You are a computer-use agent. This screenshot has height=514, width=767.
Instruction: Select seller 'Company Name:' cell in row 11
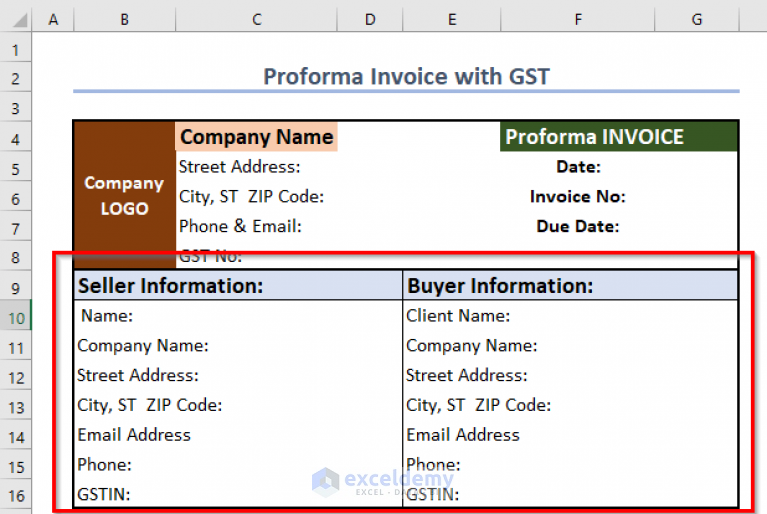pos(238,345)
